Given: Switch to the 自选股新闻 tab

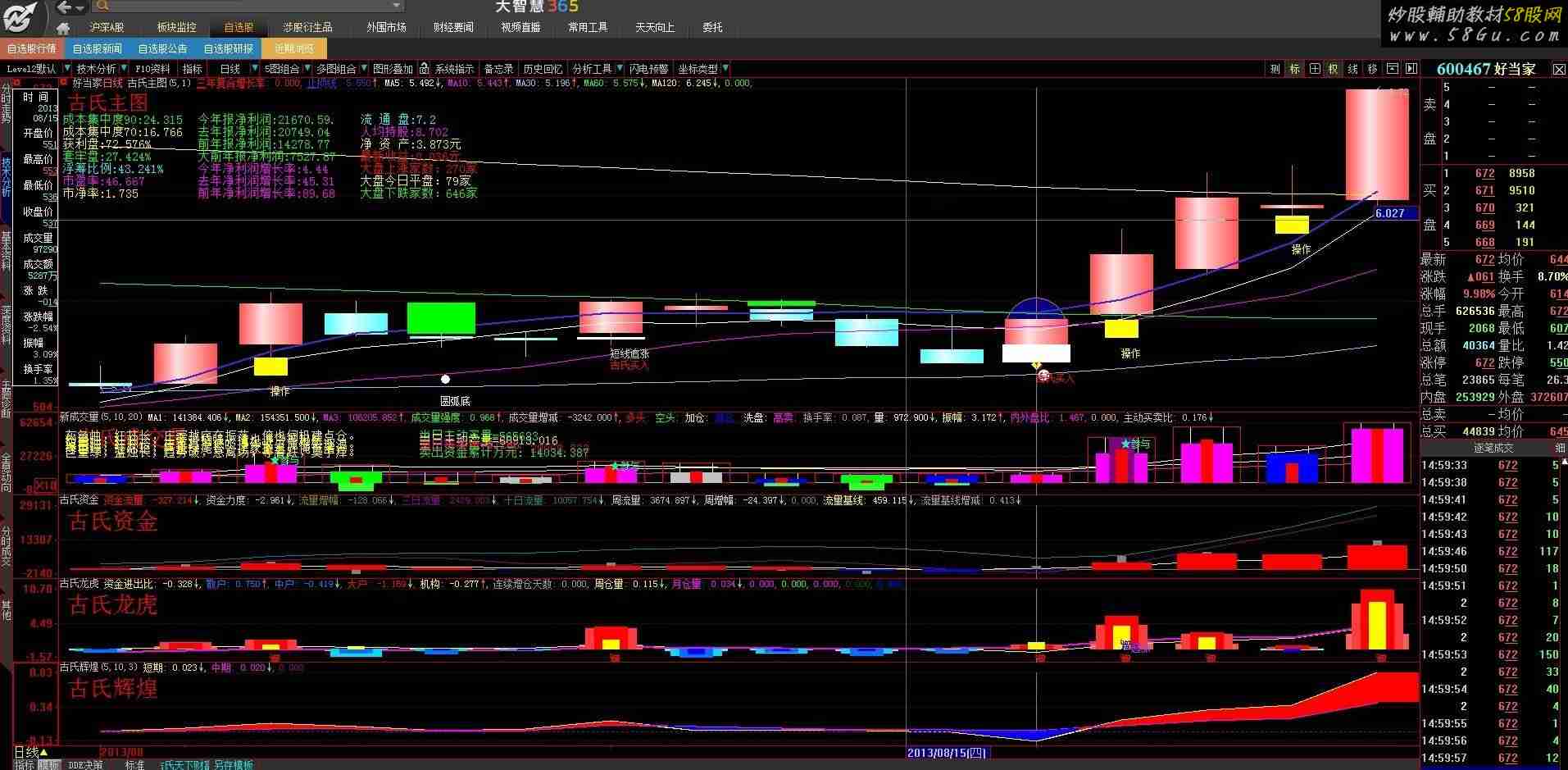Looking at the screenshot, I should [x=97, y=49].
